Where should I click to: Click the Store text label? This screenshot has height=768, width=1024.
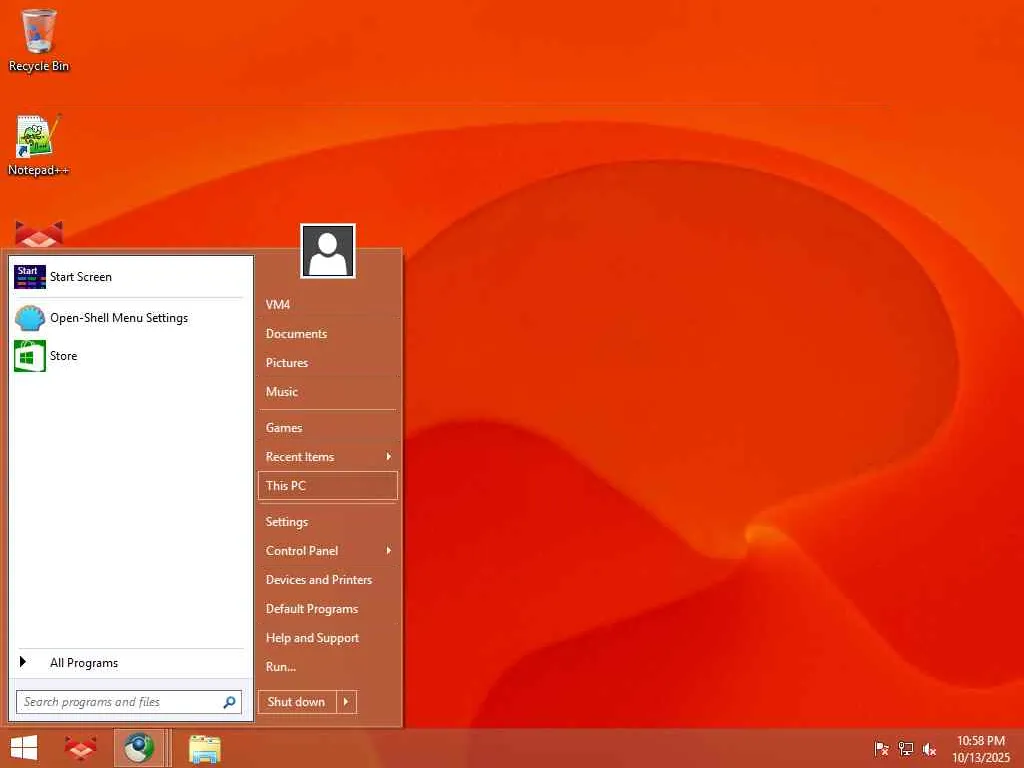tap(63, 356)
